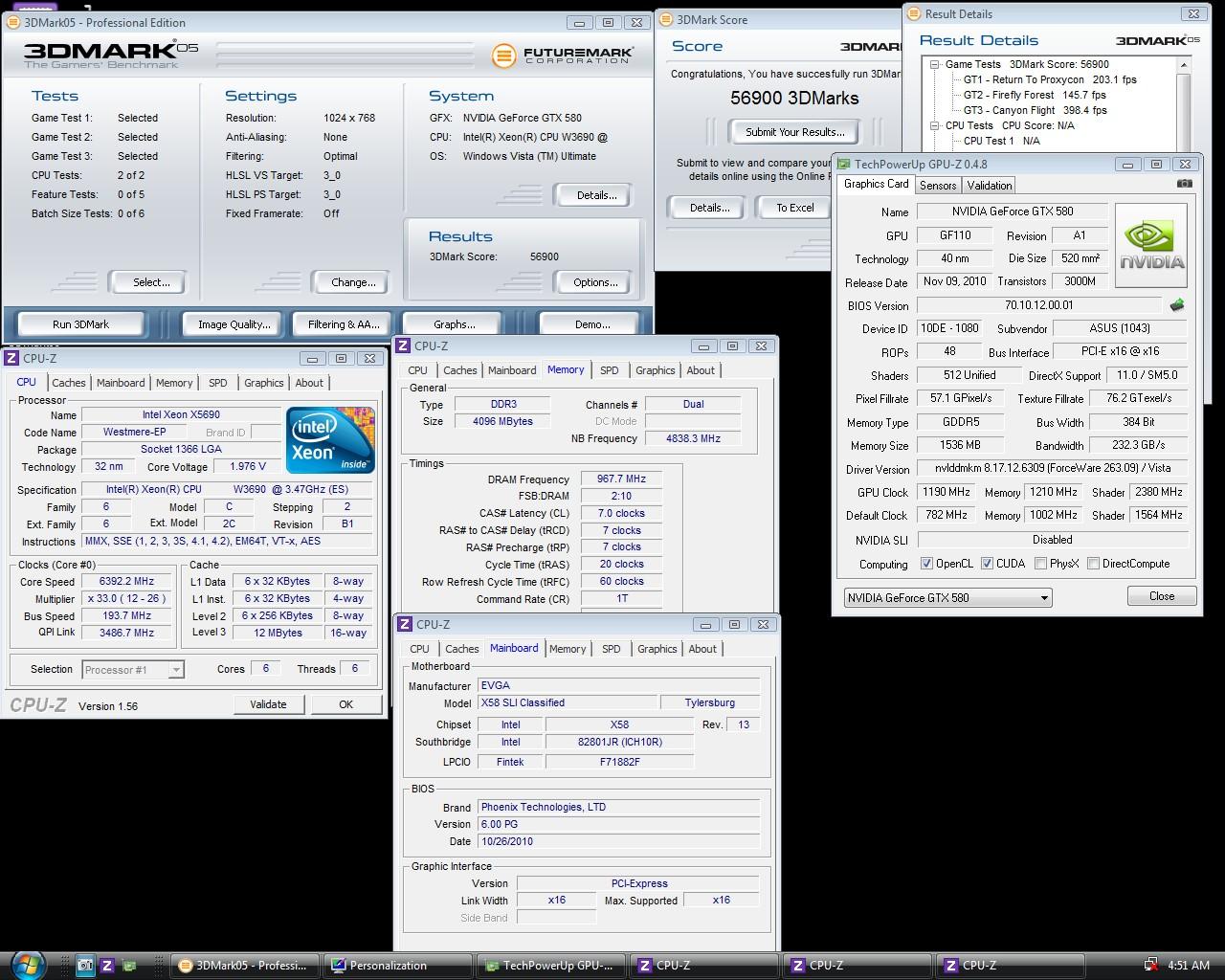Open the NVIDIA GeForce GTX 580 GPU dropdown

tap(947, 598)
